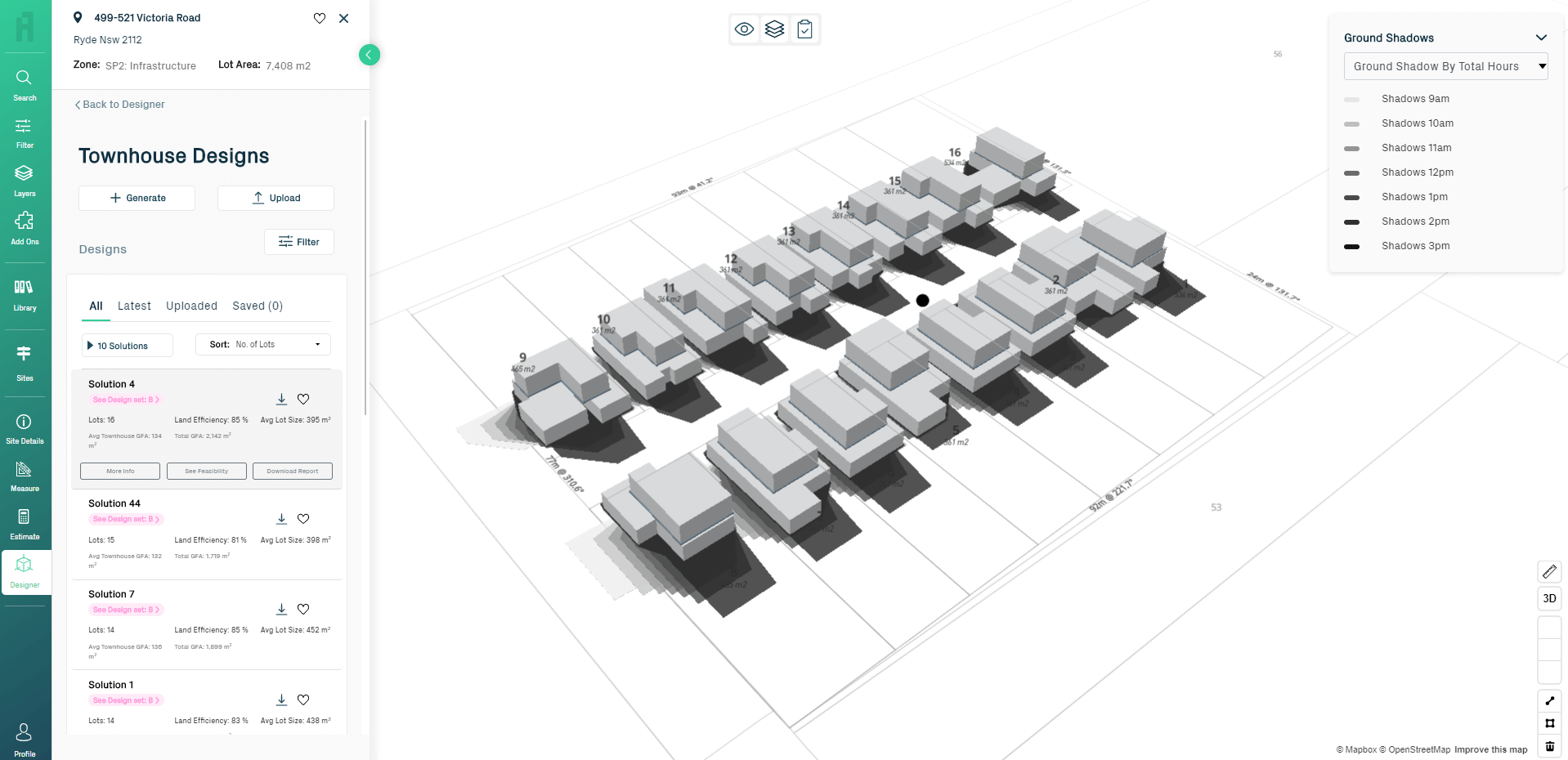This screenshot has height=760, width=1568.
Task: Open the Sites sidebar item
Action: tap(25, 364)
